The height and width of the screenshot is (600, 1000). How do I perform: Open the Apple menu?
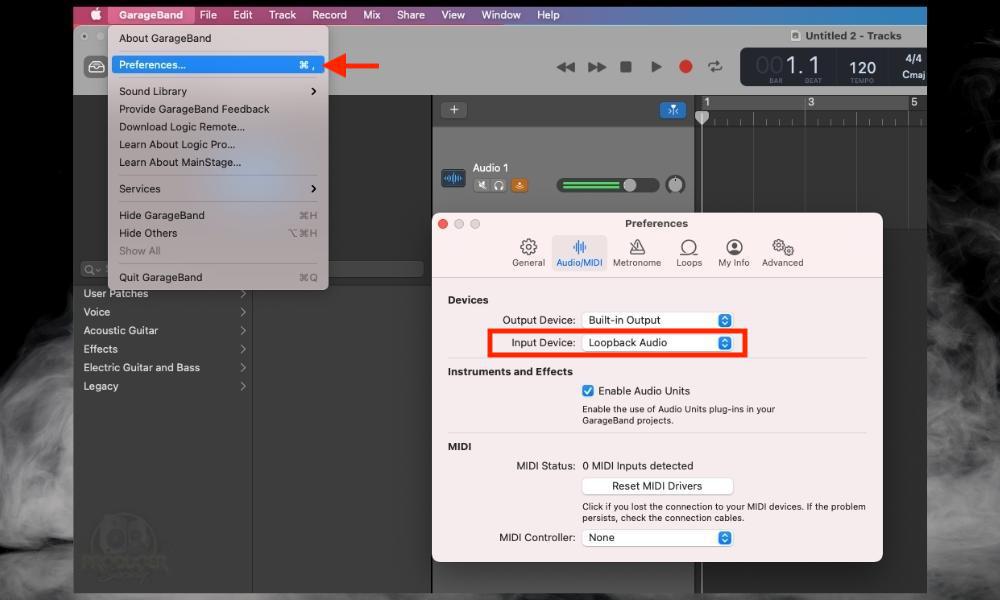pyautogui.click(x=96, y=15)
